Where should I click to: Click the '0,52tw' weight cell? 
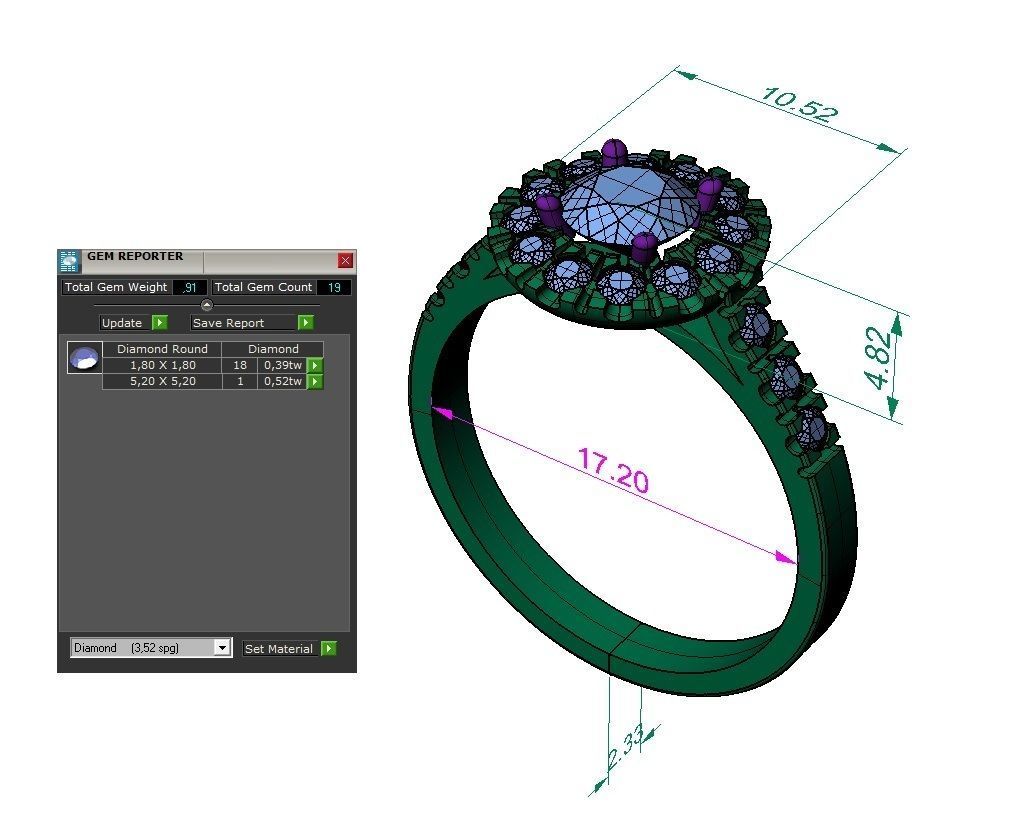coord(282,381)
